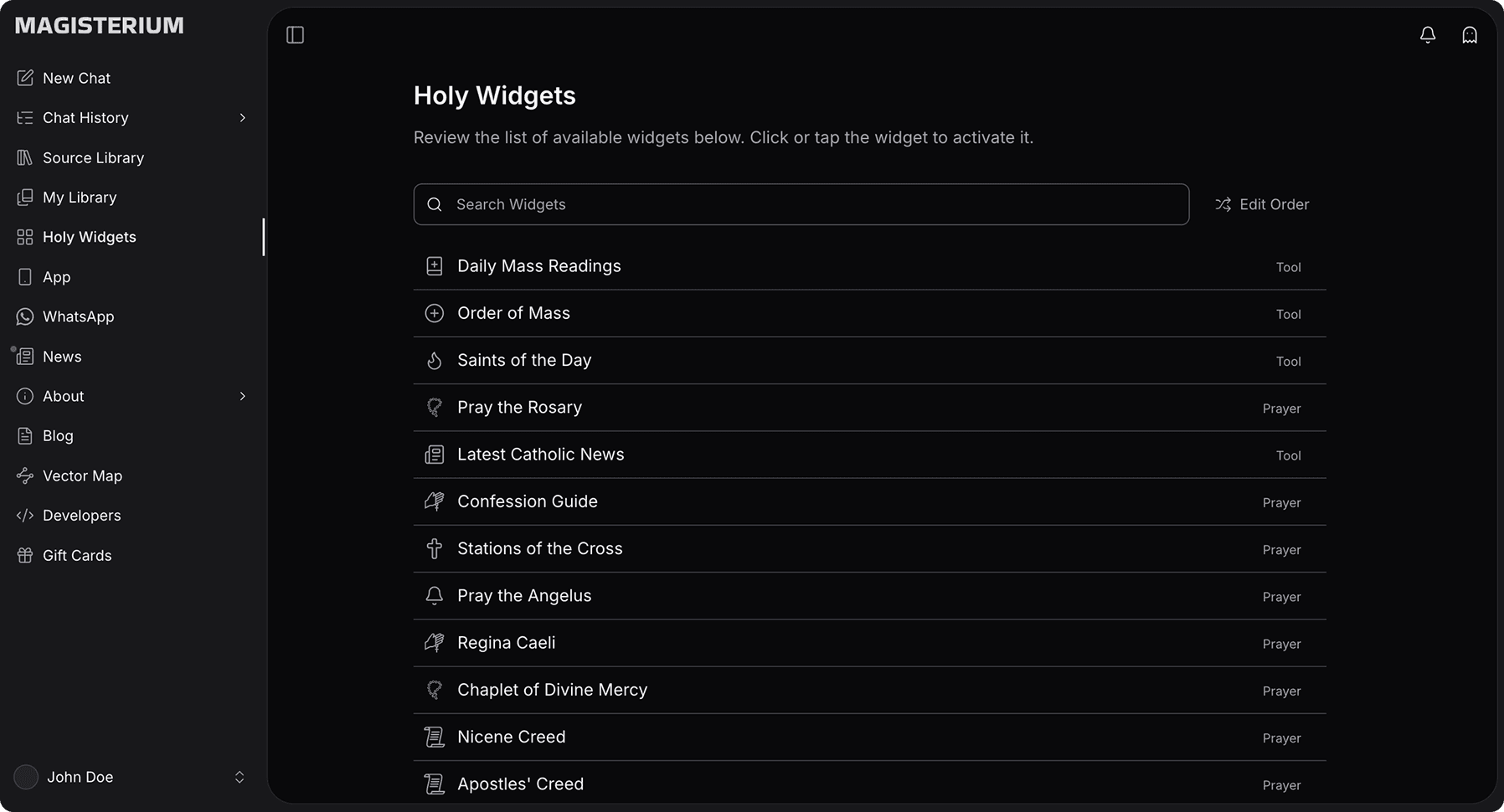
Task: Click the Vector Map icon
Action: pos(25,475)
